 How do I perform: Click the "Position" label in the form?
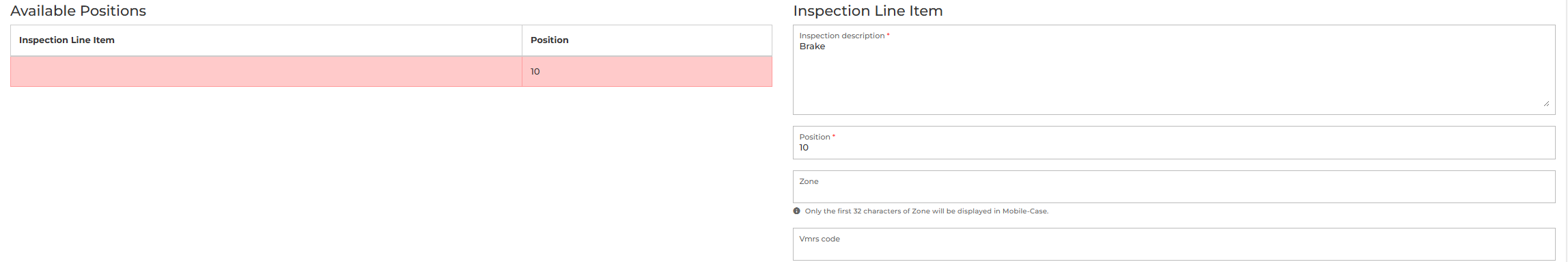[815, 137]
